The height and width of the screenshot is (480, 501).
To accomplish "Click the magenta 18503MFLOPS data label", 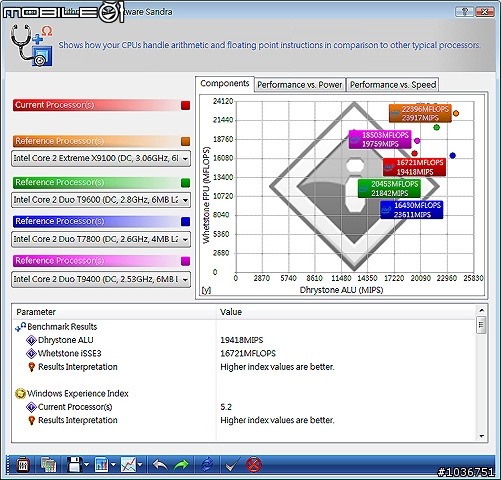I will (380, 139).
